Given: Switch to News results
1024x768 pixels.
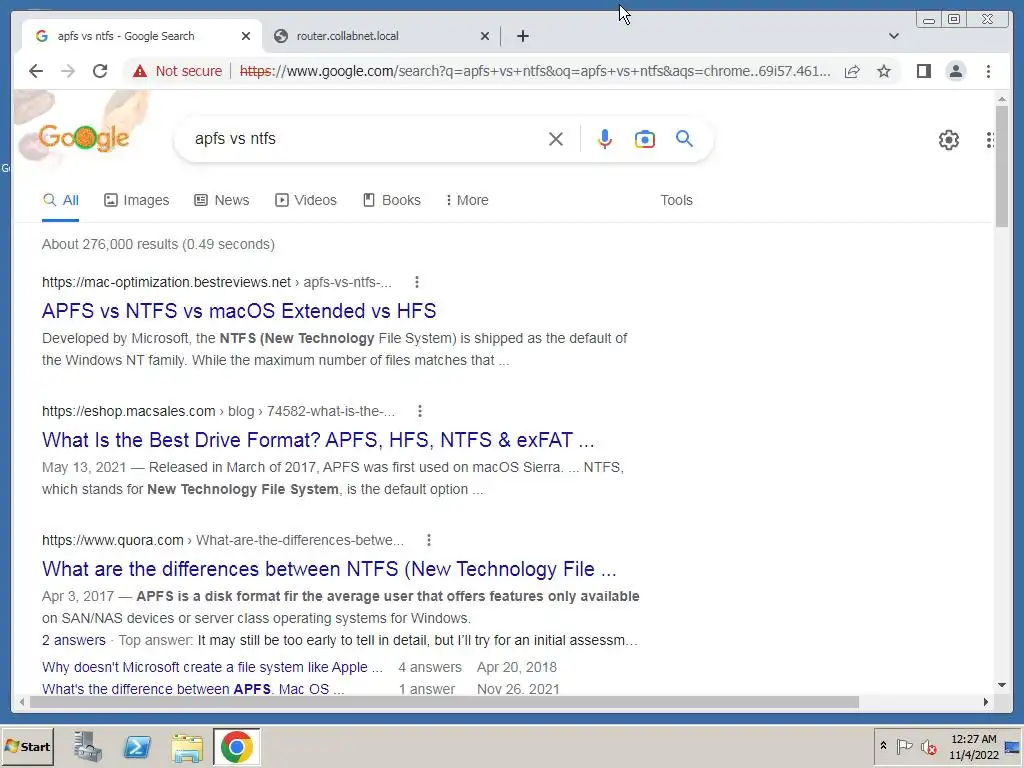Looking at the screenshot, I should [222, 200].
